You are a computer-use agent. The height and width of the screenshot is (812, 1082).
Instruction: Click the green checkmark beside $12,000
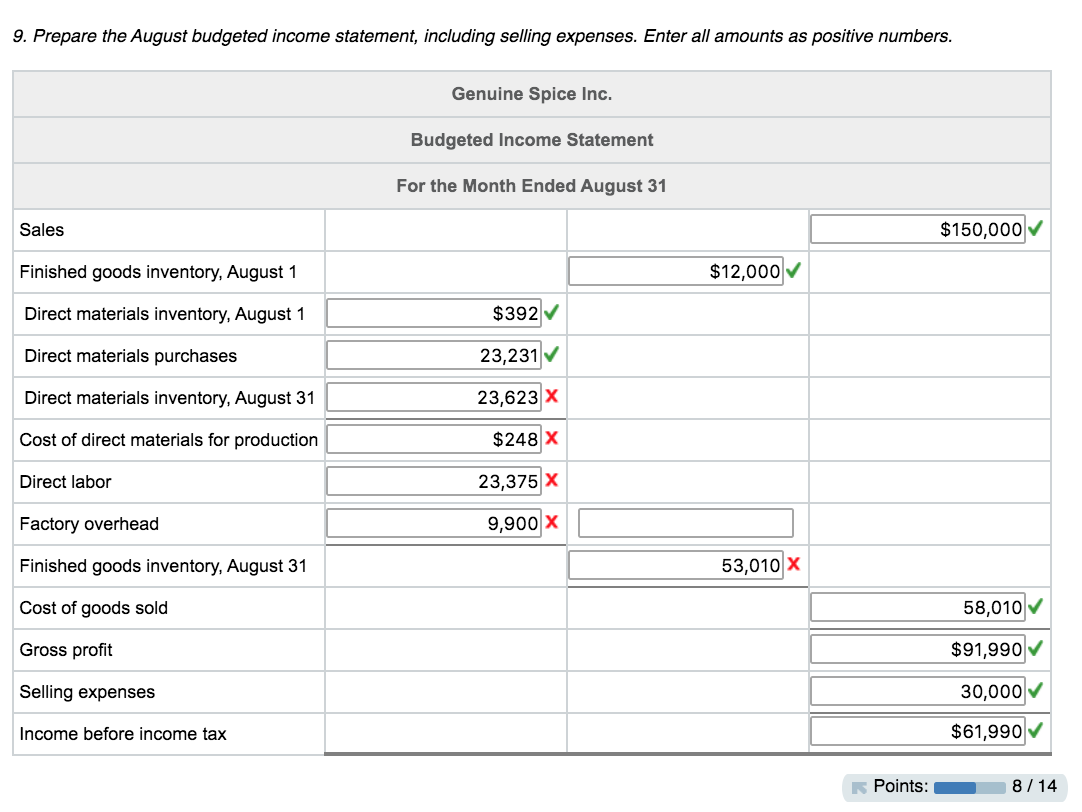793,270
